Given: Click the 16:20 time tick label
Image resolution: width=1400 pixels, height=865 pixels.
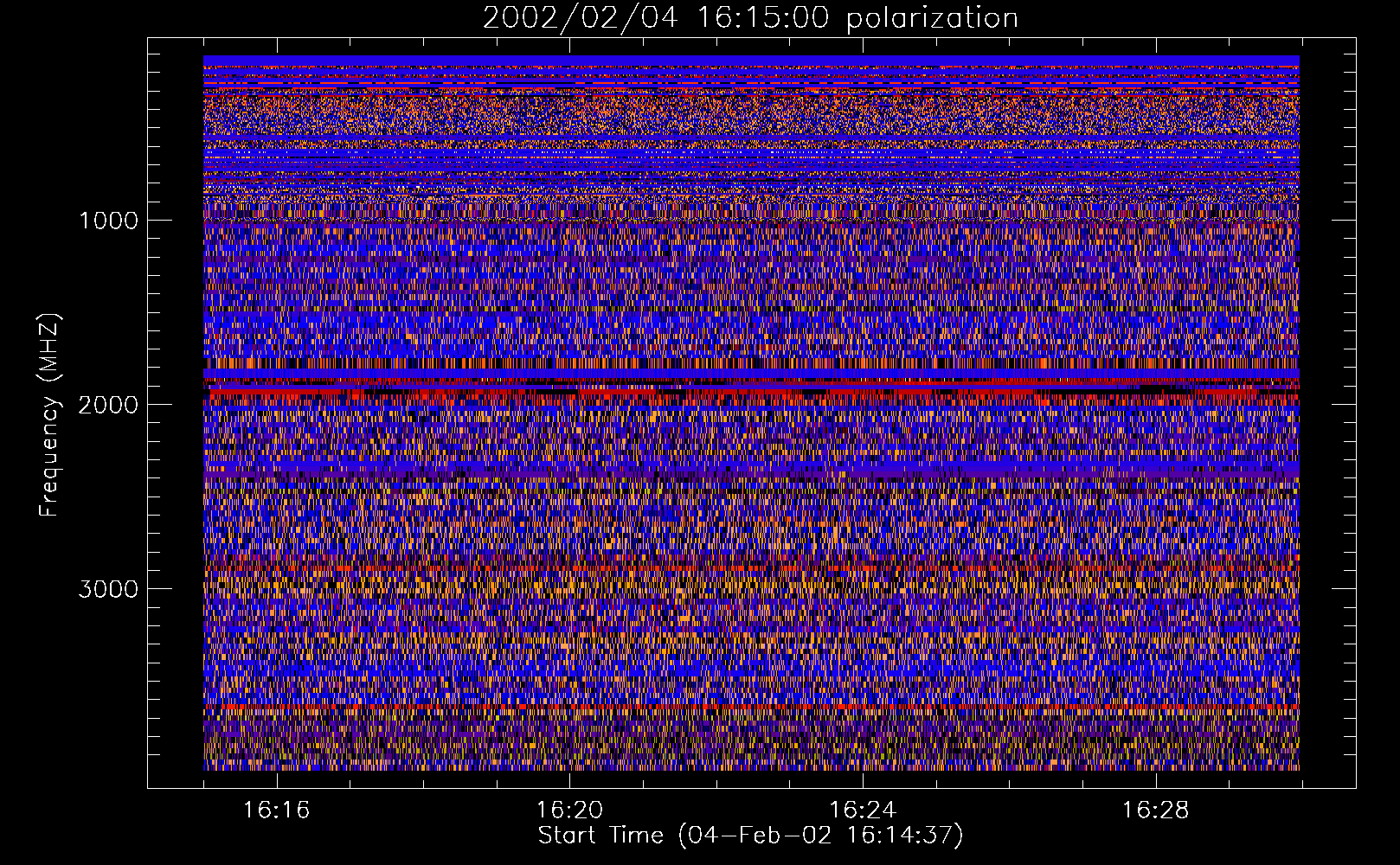Looking at the screenshot, I should tap(569, 811).
